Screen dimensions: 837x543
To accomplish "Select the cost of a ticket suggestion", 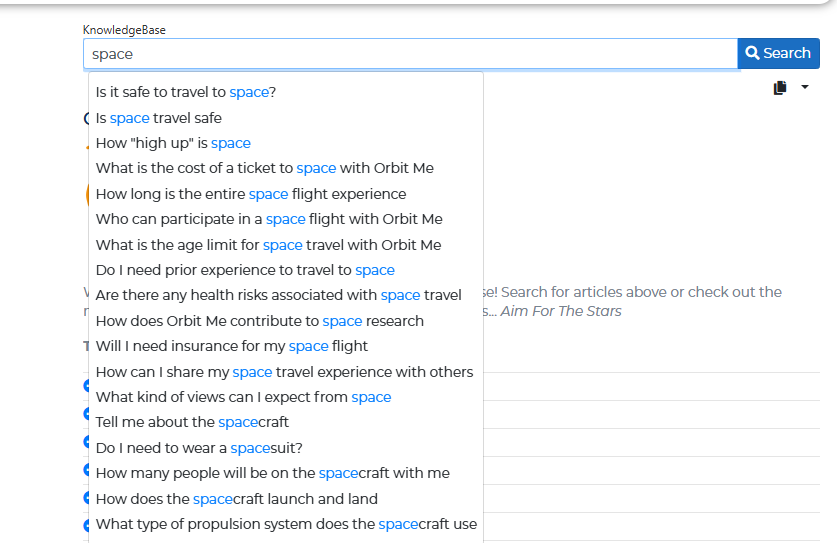I will (265, 168).
